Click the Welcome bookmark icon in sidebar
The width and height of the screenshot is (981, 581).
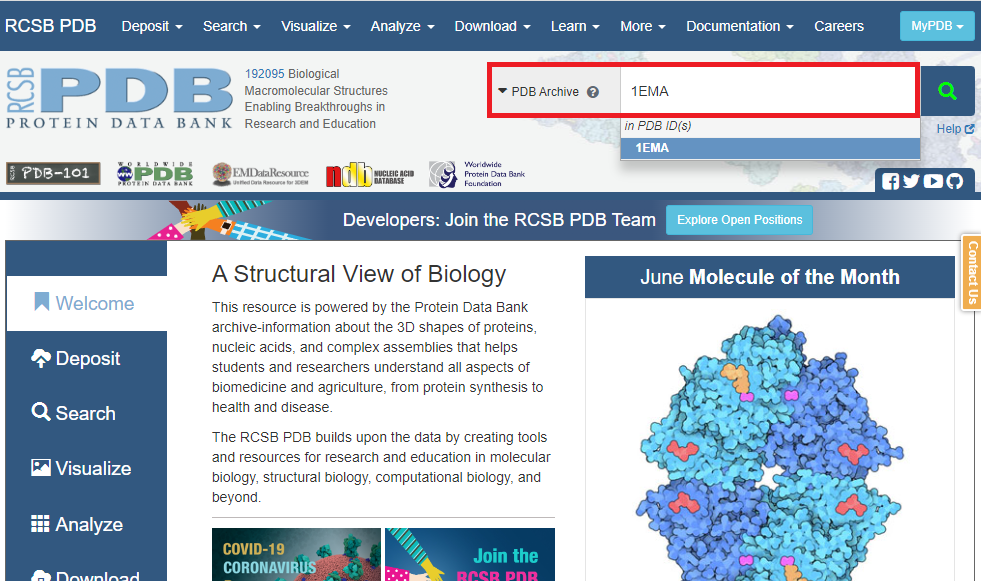pyautogui.click(x=41, y=302)
